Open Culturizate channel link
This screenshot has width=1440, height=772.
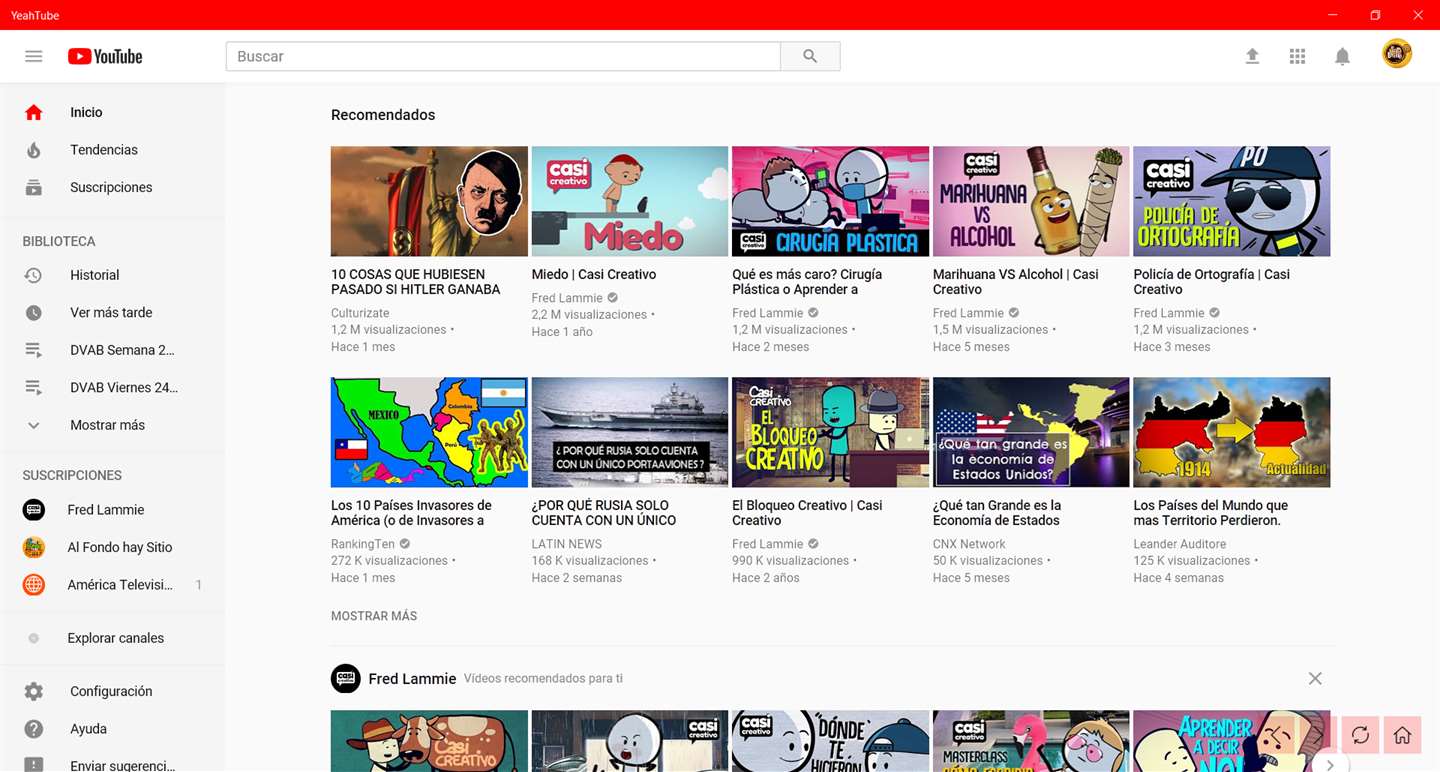(360, 313)
